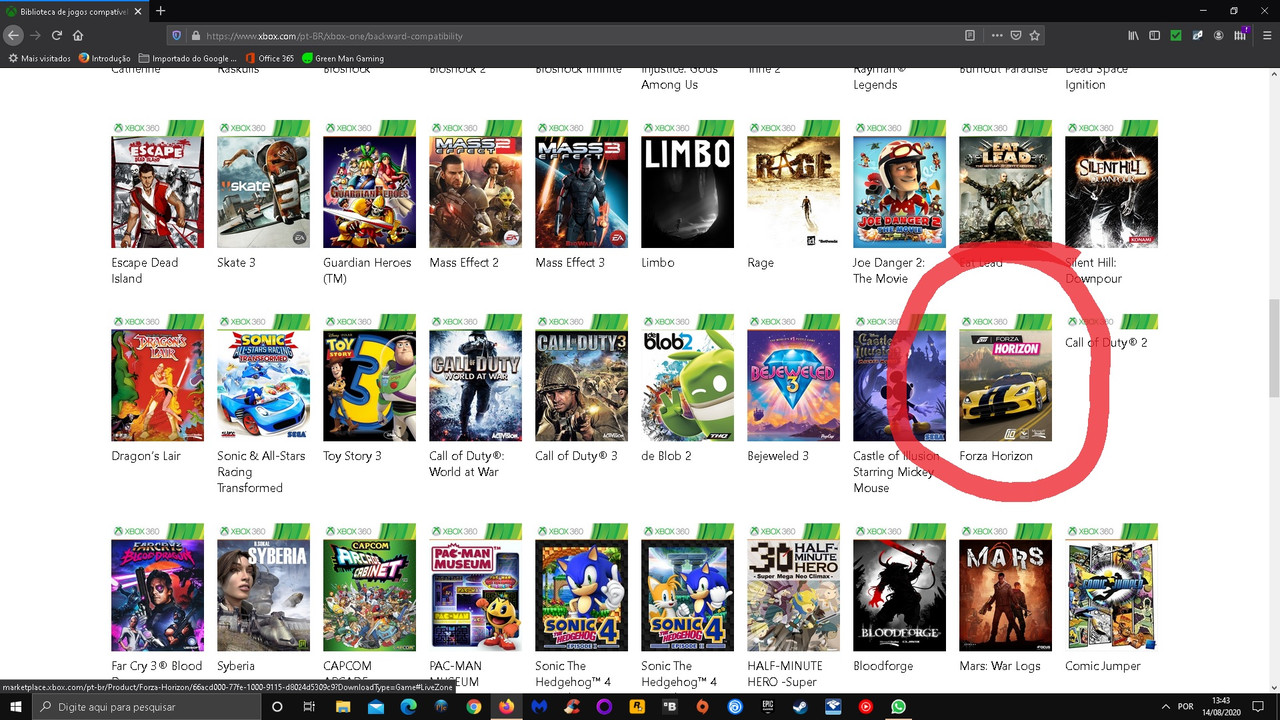1280x720 pixels.
Task: Click the page vertical scrollbar
Action: [1273, 347]
